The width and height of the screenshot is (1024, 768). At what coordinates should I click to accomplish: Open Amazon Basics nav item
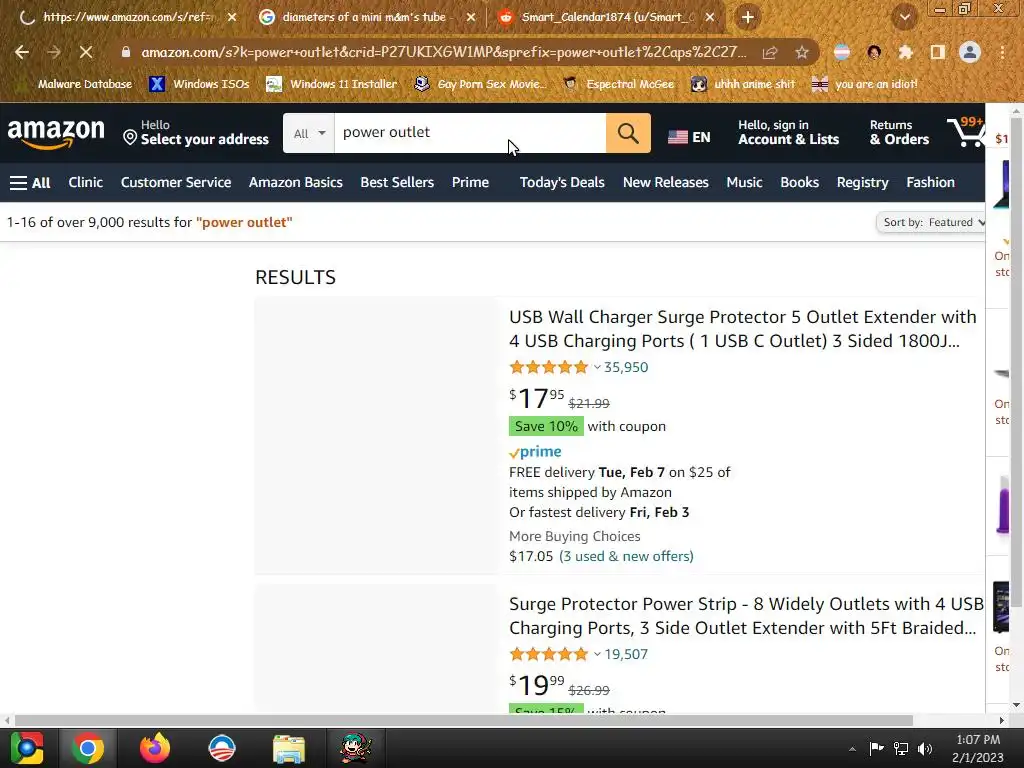click(x=295, y=183)
